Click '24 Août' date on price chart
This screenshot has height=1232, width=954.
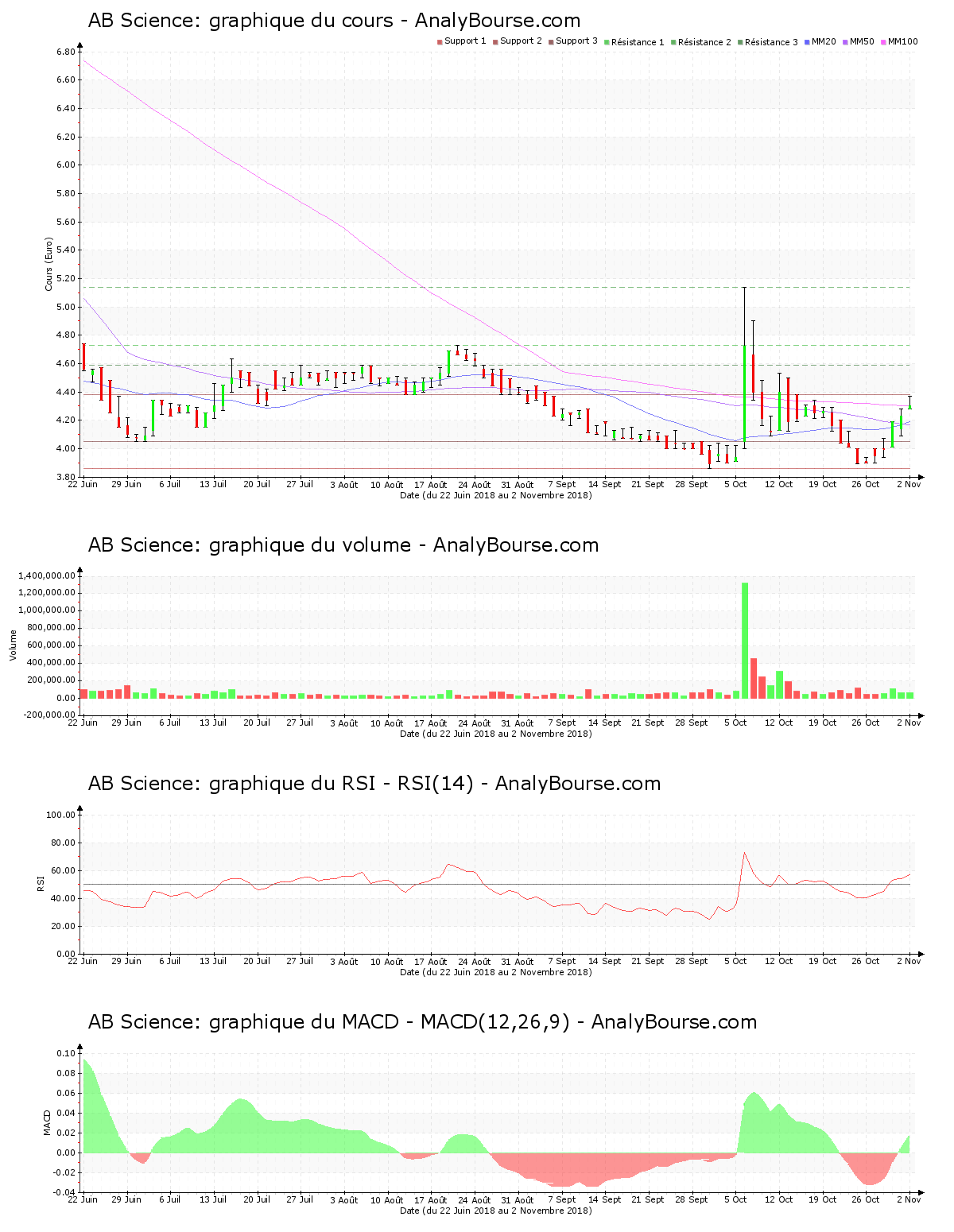475,484
